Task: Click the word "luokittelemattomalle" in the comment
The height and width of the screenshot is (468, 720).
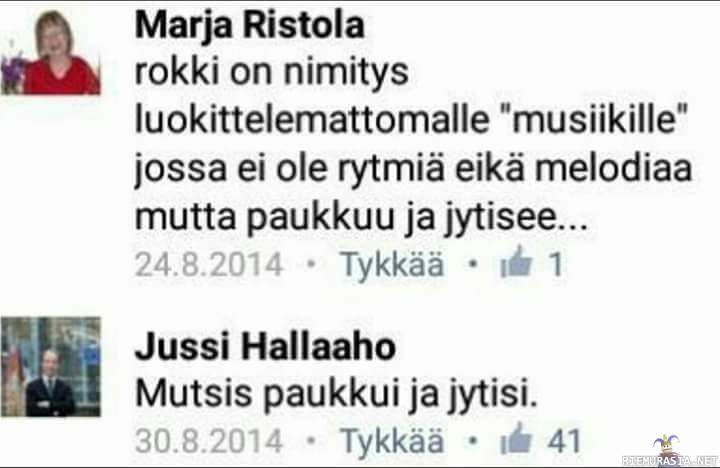Action: (312, 119)
